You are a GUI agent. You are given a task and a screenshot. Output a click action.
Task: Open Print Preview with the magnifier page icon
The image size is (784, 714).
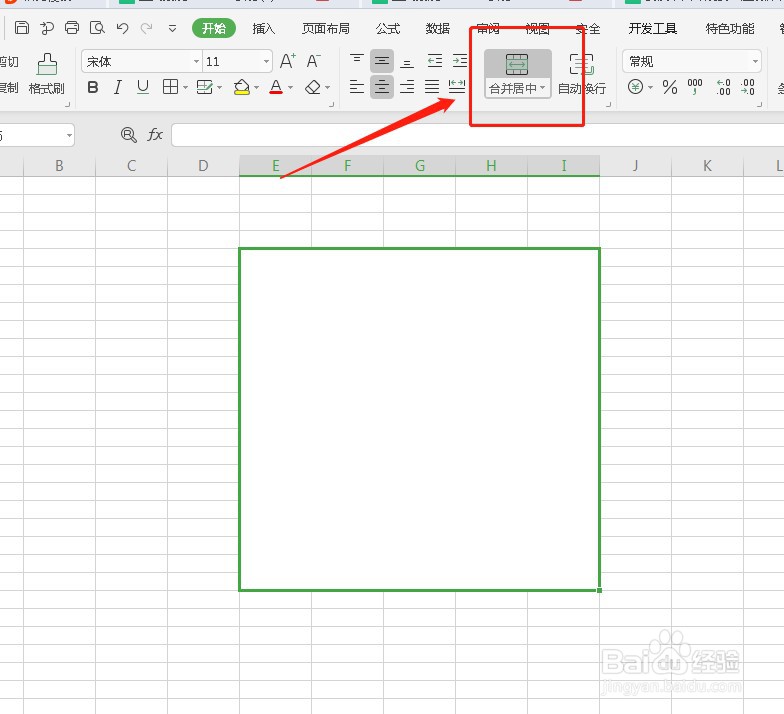pos(97,28)
